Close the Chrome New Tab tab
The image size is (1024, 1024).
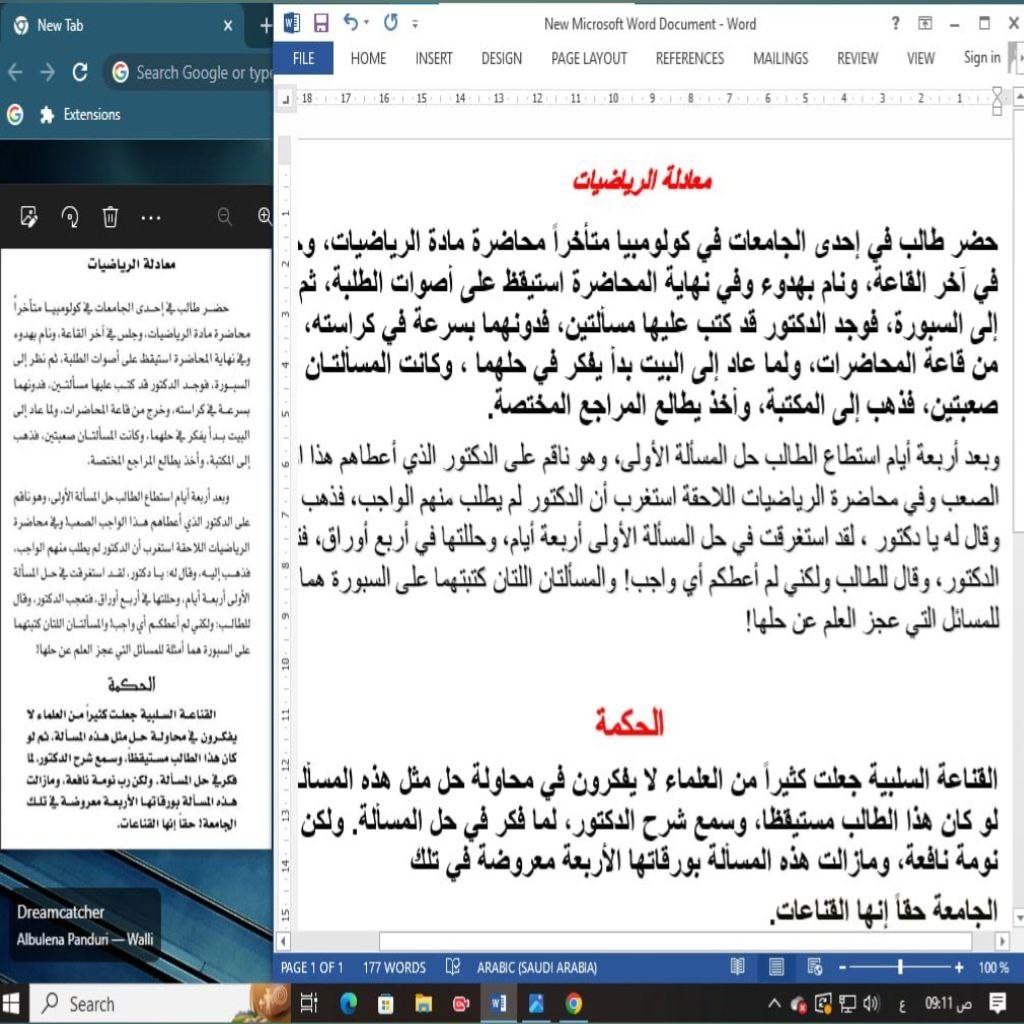click(228, 25)
